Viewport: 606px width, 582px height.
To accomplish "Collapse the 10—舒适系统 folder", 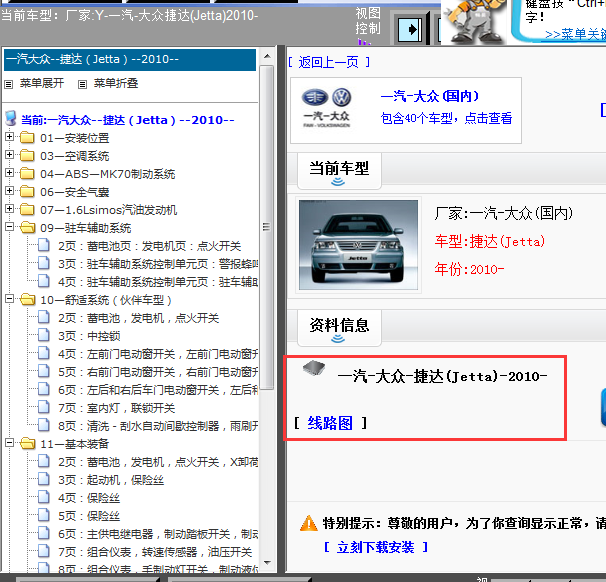I will pyautogui.click(x=10, y=299).
